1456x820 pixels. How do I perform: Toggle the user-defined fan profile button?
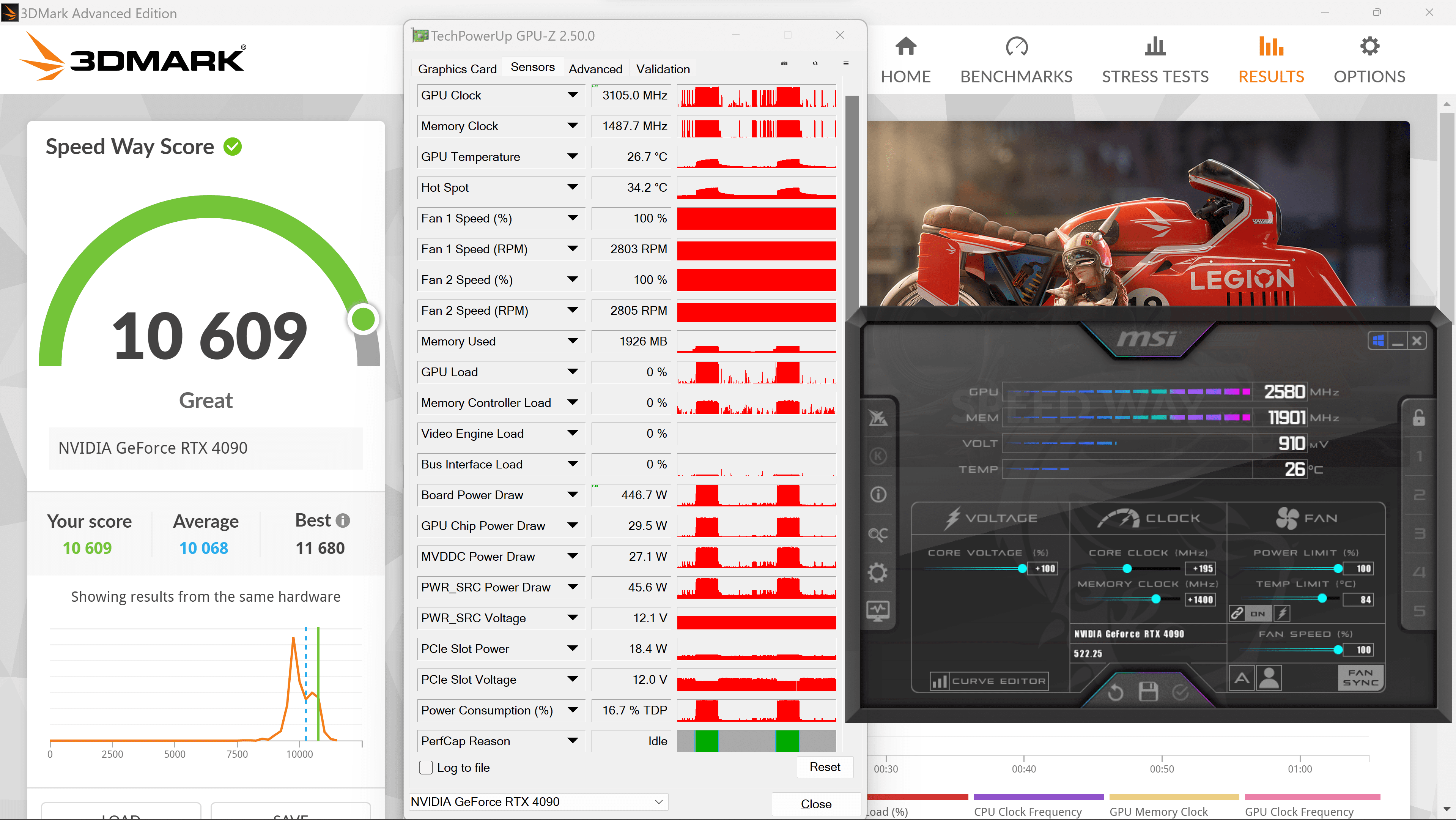[x=1269, y=678]
